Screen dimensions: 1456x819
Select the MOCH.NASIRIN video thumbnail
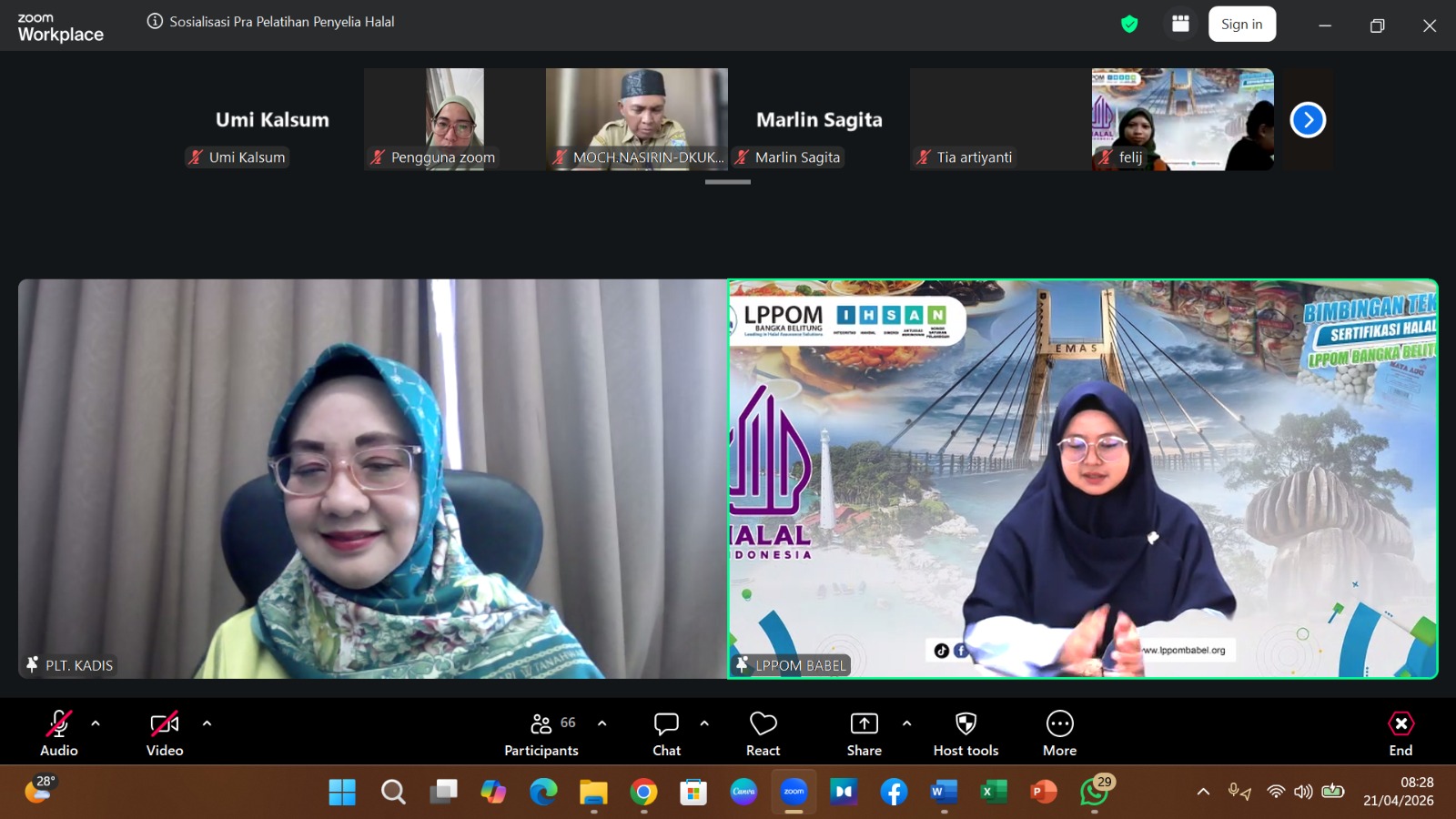pyautogui.click(x=637, y=118)
